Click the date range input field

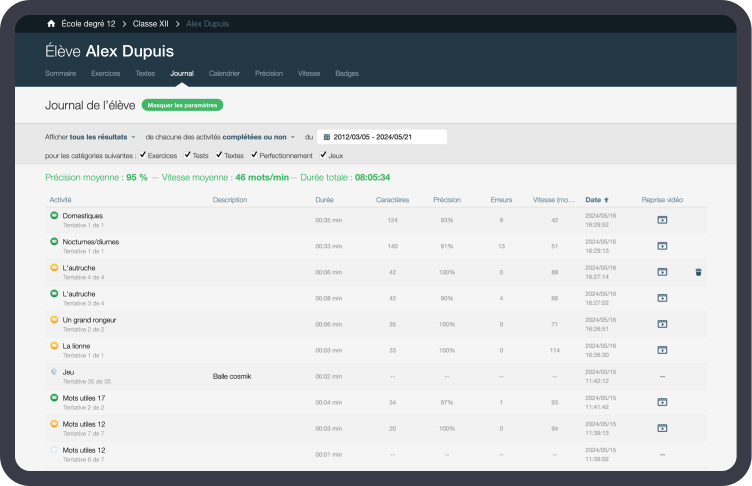click(x=386, y=137)
